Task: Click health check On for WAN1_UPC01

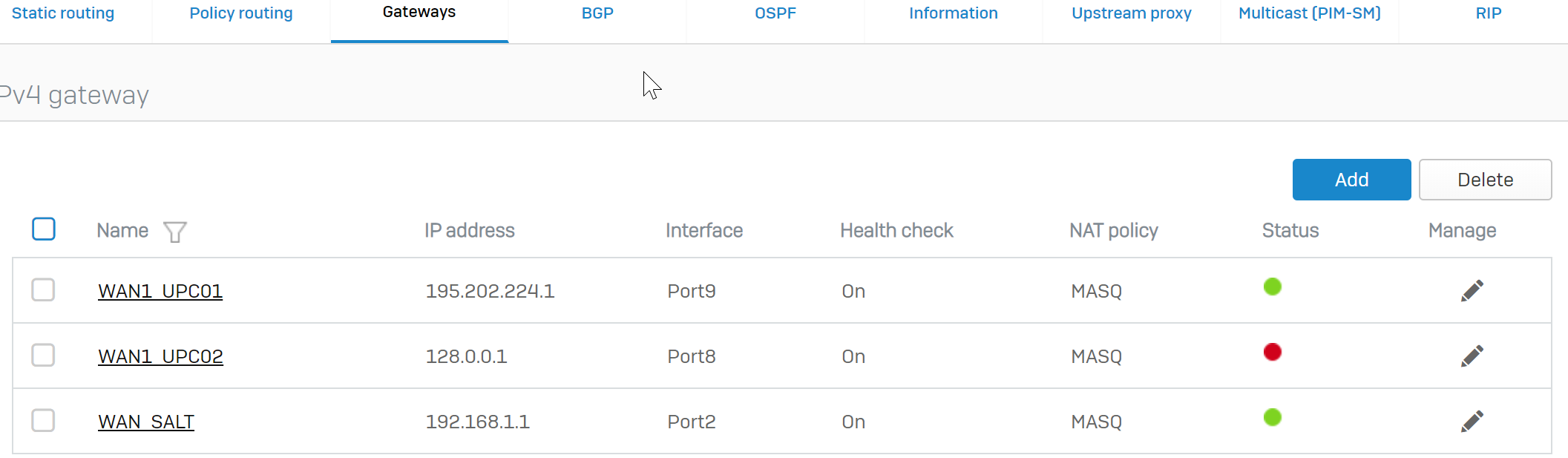Action: tap(853, 291)
